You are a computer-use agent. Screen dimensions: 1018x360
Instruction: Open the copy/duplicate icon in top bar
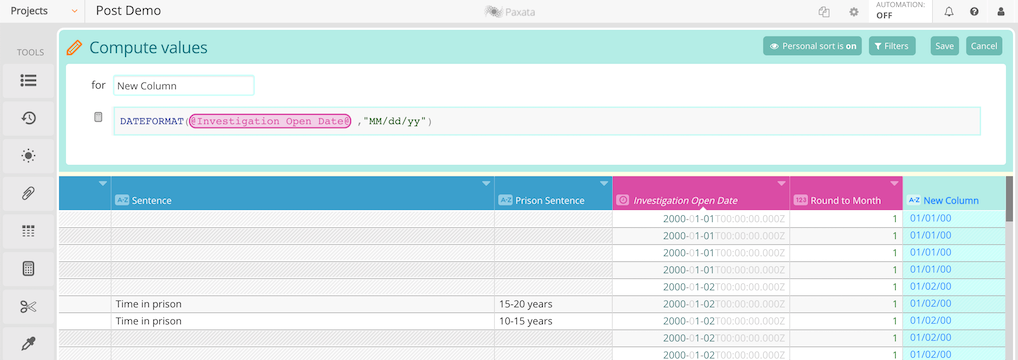[x=825, y=12]
